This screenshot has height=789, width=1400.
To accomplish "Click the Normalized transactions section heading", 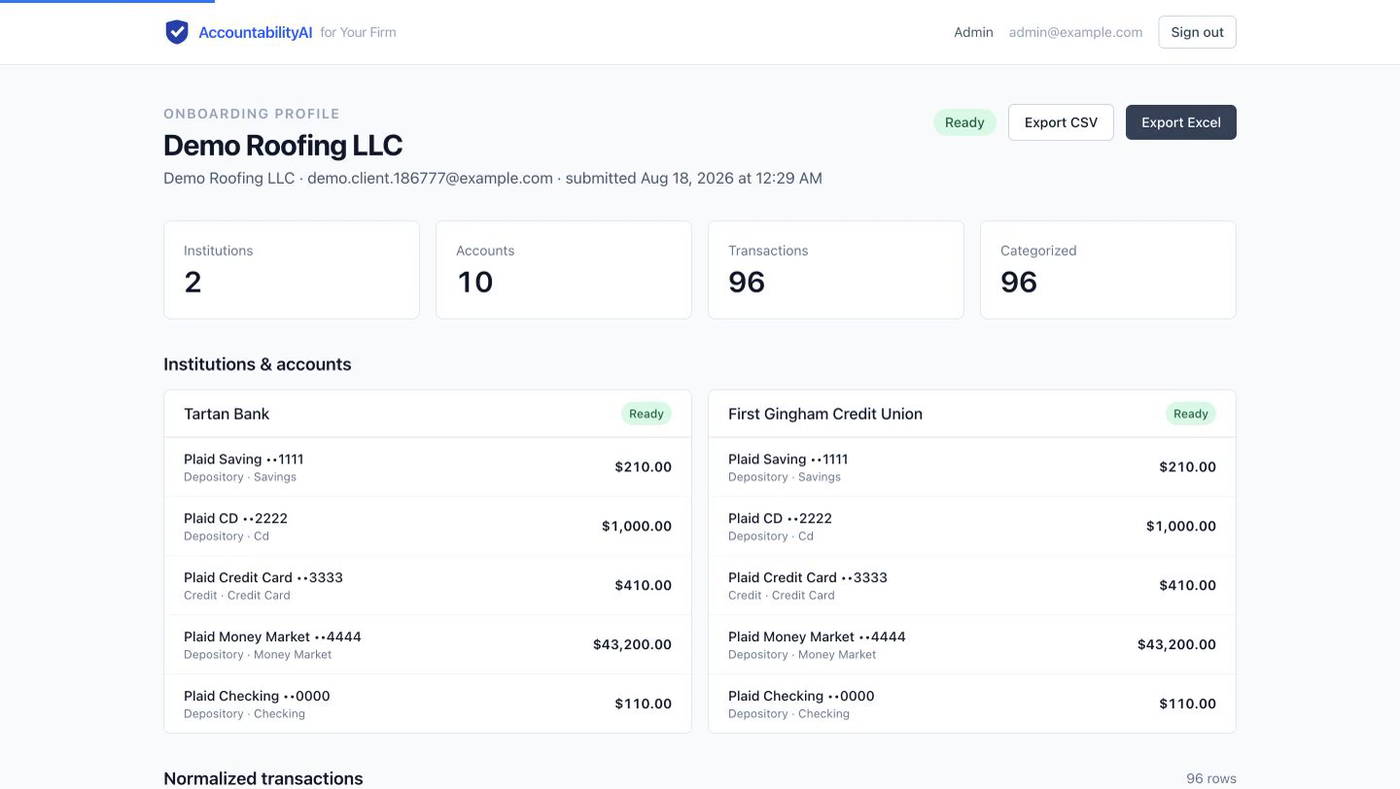I will (263, 778).
